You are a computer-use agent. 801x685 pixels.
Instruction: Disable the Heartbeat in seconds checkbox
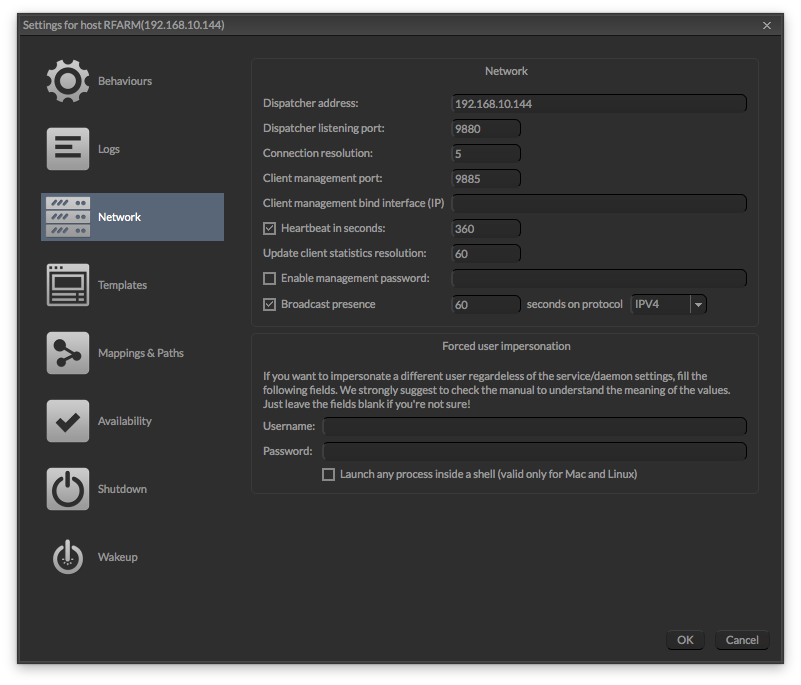coord(269,229)
